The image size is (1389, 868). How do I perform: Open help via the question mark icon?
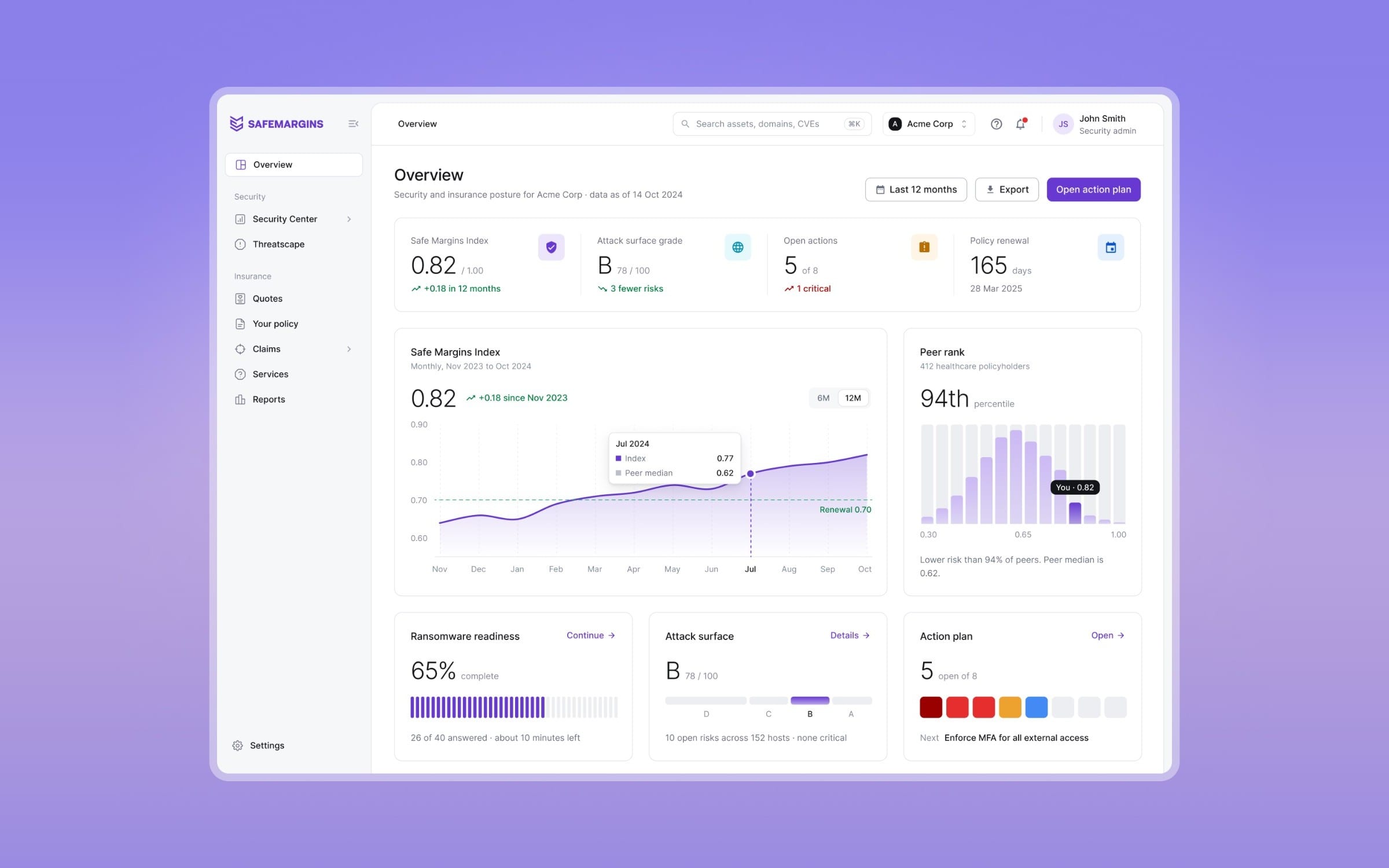996,124
